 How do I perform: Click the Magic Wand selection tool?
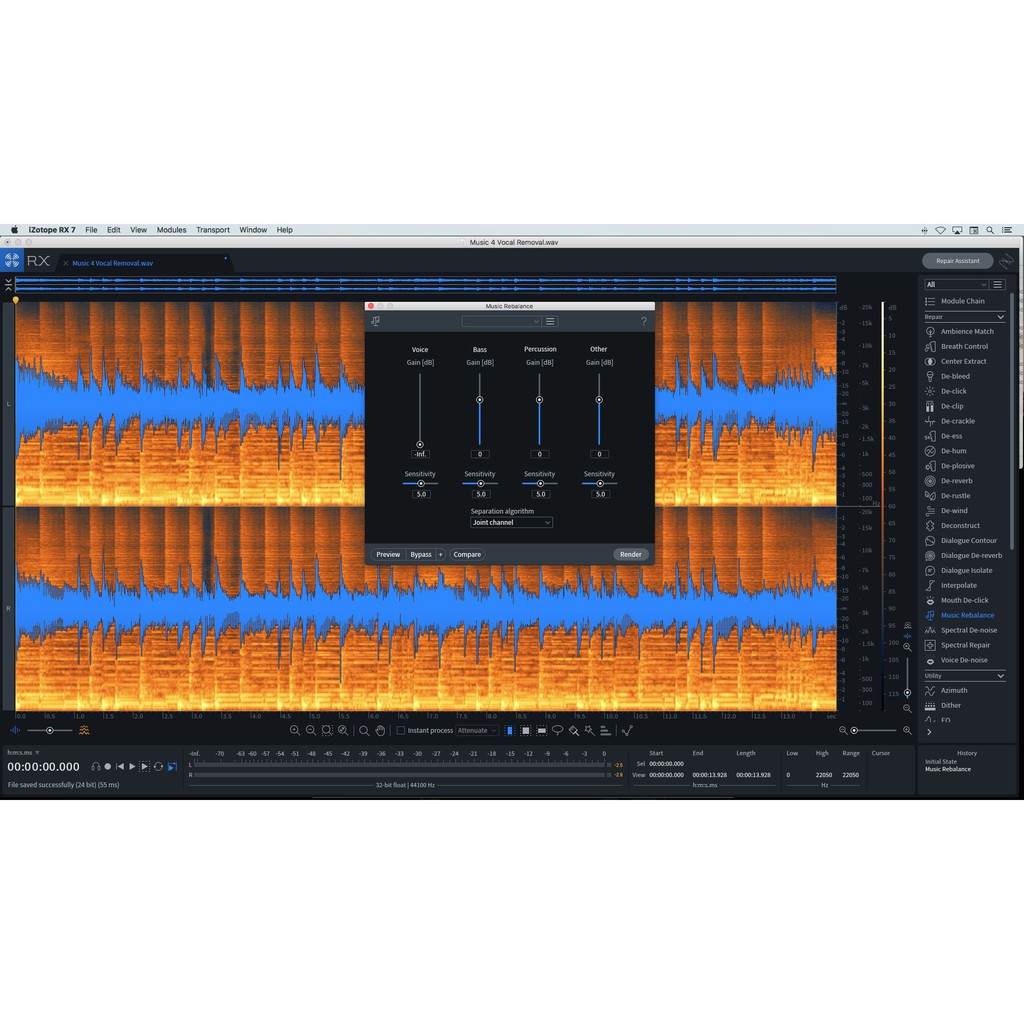(587, 730)
